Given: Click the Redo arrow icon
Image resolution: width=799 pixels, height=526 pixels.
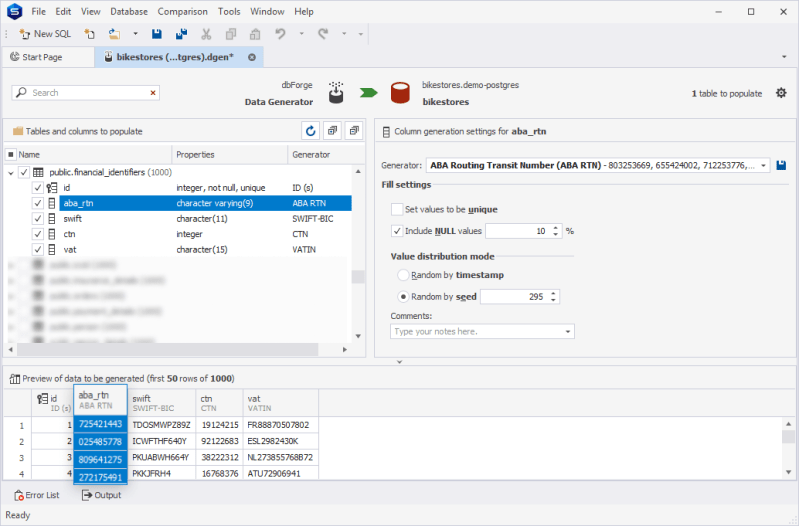Looking at the screenshot, I should [x=323, y=34].
